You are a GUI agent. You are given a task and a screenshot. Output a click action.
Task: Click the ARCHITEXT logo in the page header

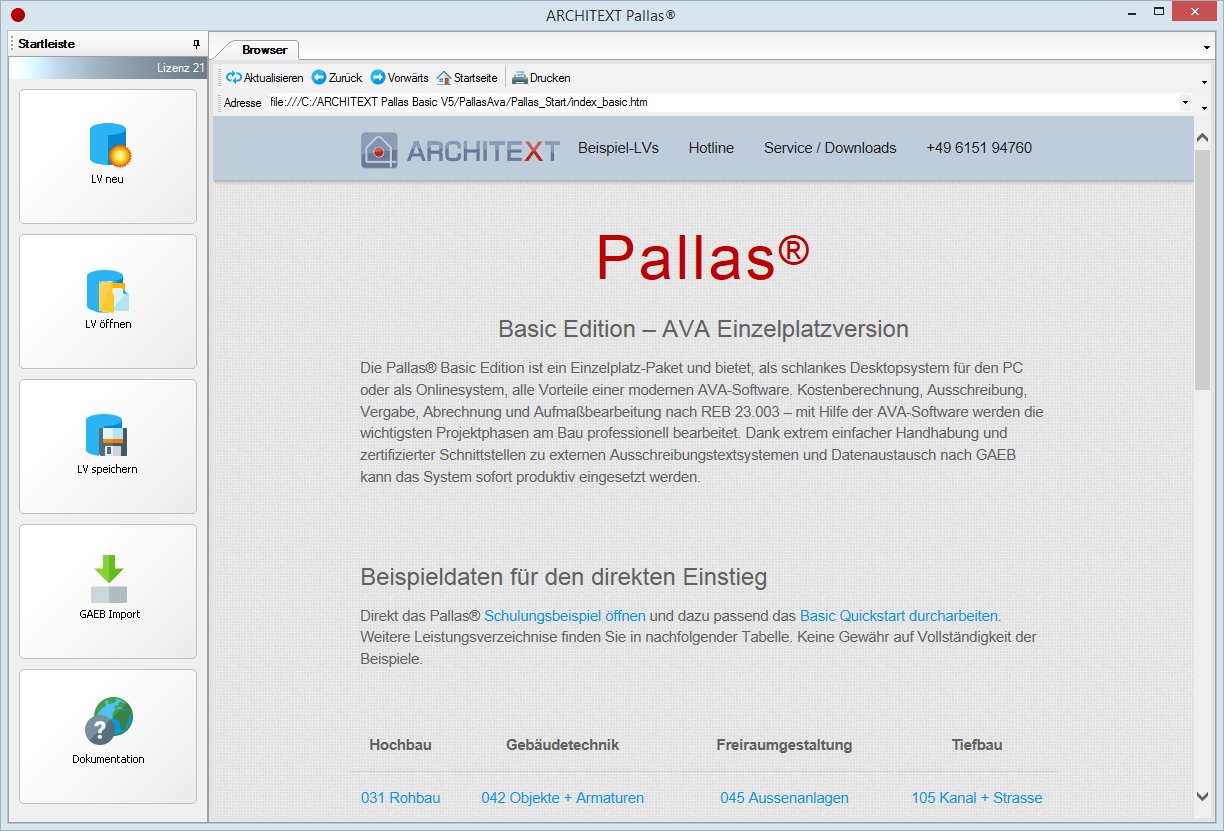460,150
